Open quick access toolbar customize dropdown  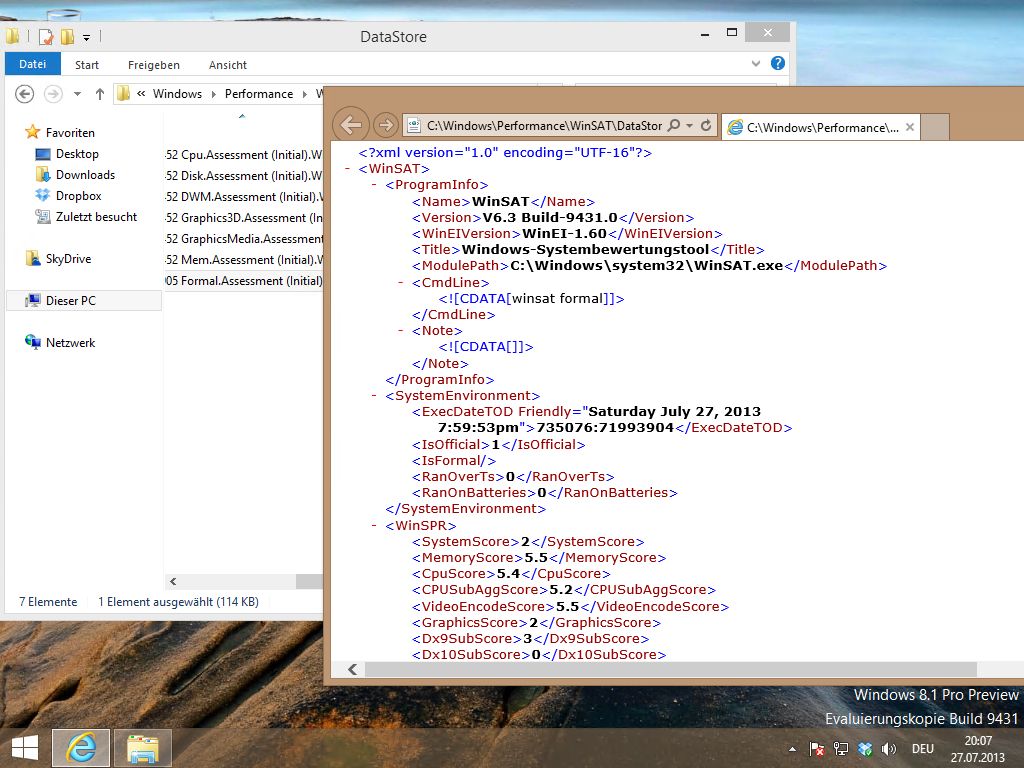pyautogui.click(x=86, y=37)
